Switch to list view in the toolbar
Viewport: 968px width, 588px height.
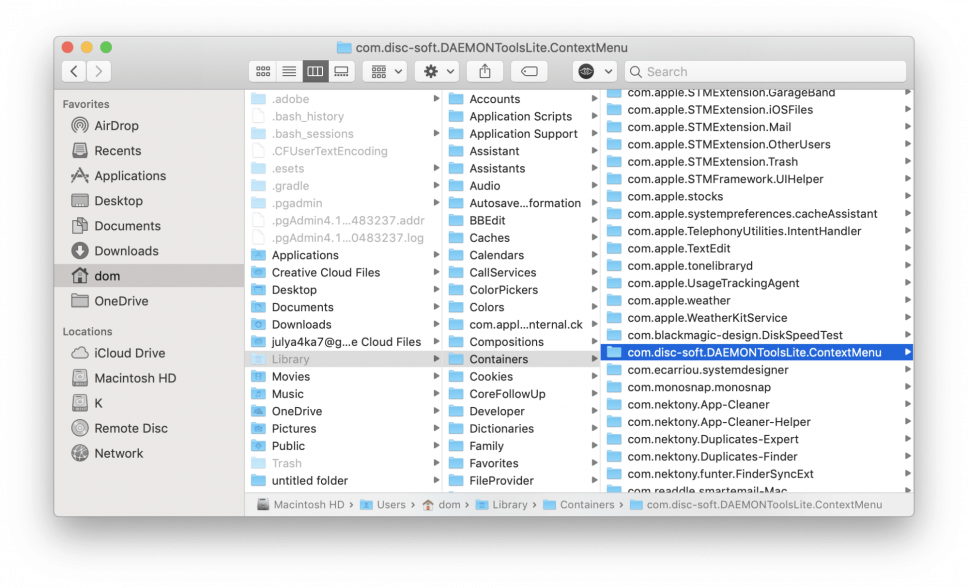[289, 71]
